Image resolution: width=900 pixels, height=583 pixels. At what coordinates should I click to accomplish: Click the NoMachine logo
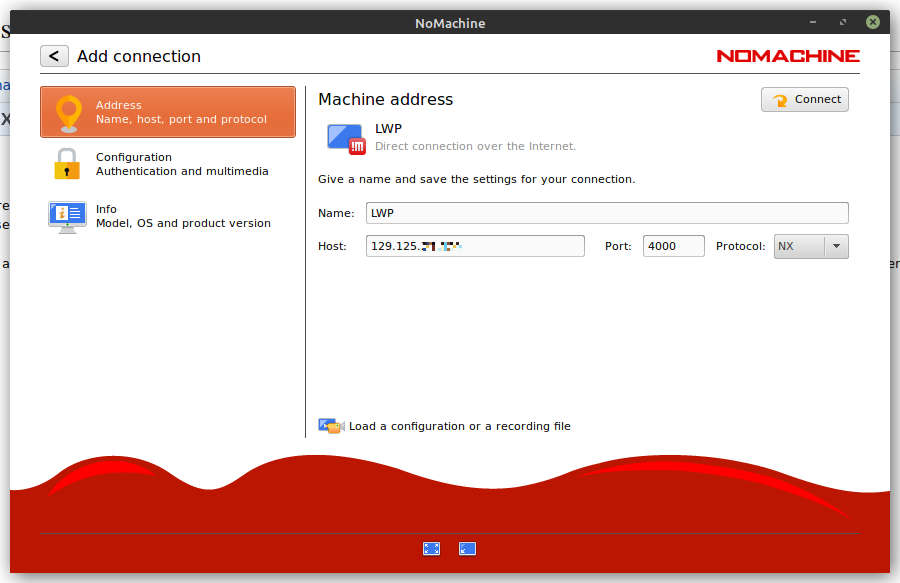pyautogui.click(x=788, y=56)
